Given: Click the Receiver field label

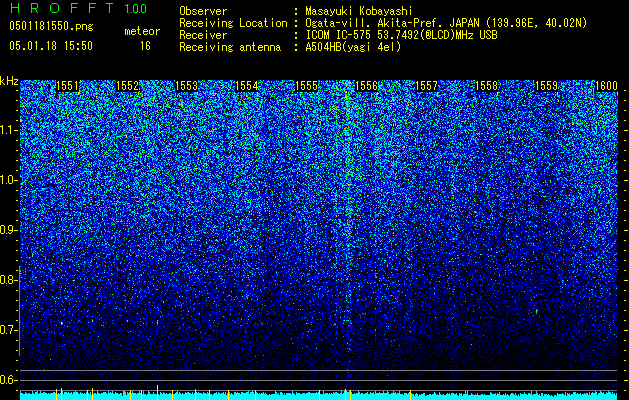Looking at the screenshot, I should click(203, 35).
